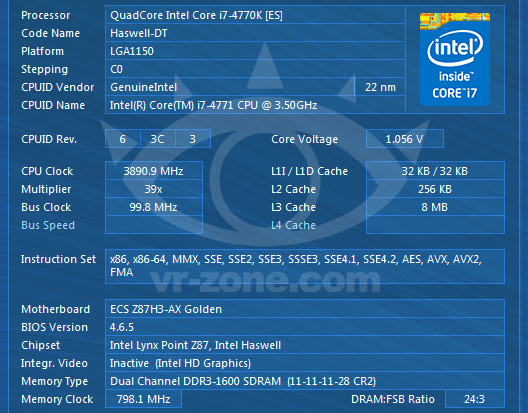Select the processor name 'QuadCore Intel Core i7-4770K [ES]'
The width and height of the screenshot is (528, 413).
pos(196,15)
